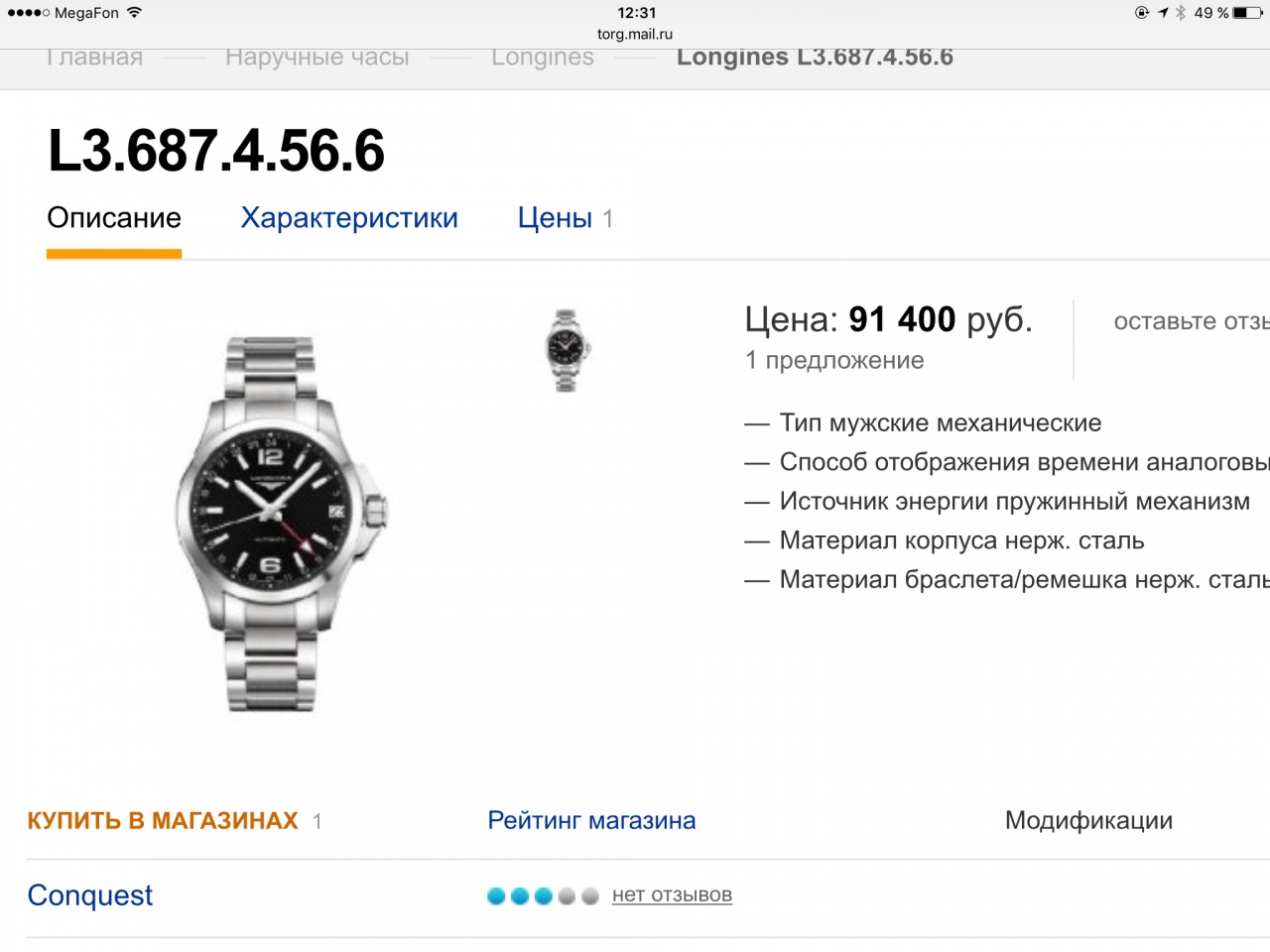1270x952 pixels.
Task: Select the Описание tab
Action: click(114, 218)
